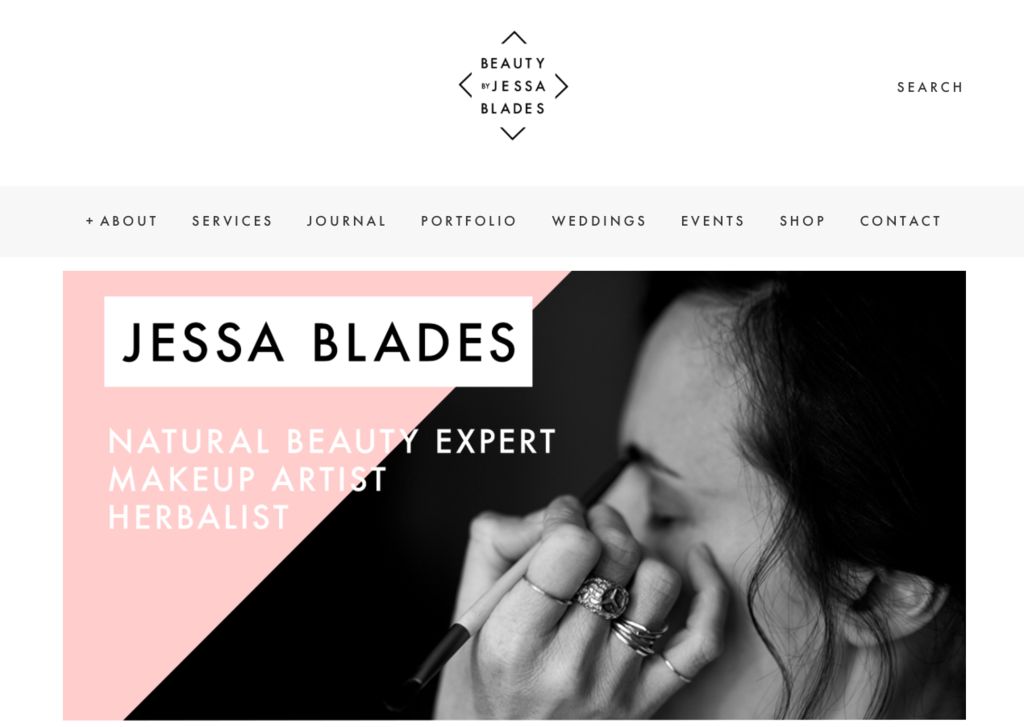The width and height of the screenshot is (1024, 727).
Task: Open the Portfolio menu item
Action: point(469,221)
